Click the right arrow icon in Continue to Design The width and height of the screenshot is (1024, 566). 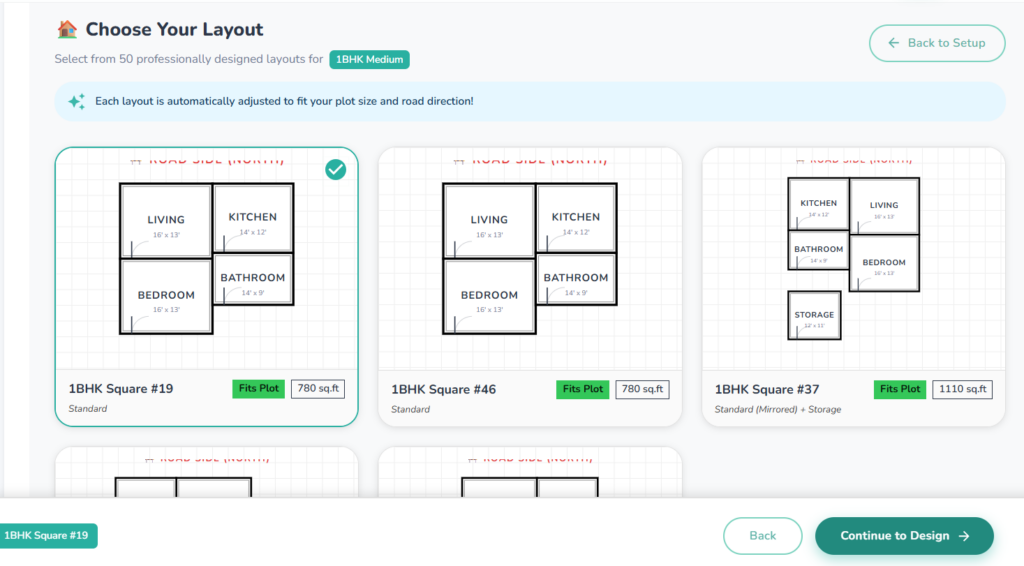(x=964, y=536)
